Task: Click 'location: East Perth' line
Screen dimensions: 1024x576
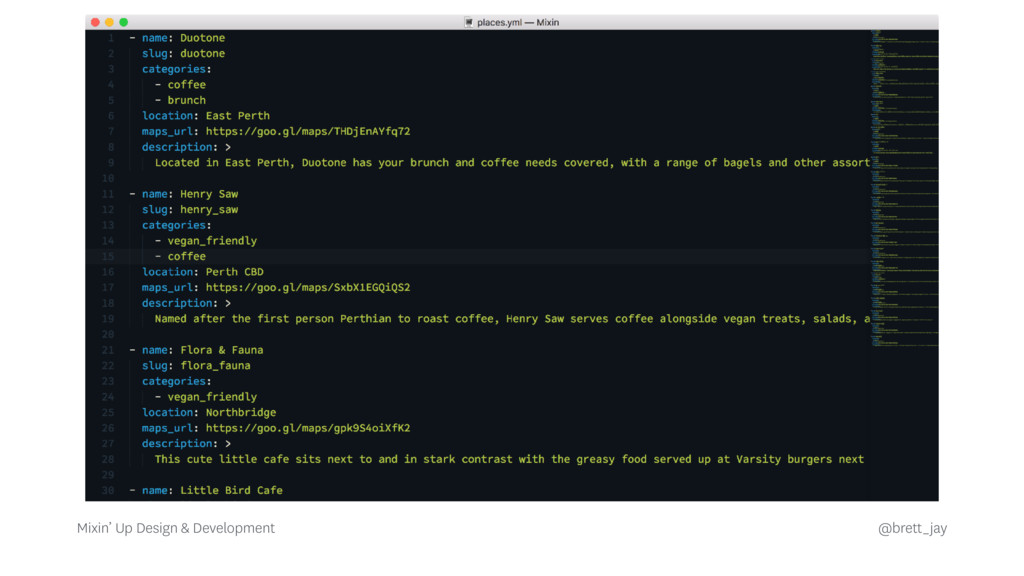Action: pos(206,116)
